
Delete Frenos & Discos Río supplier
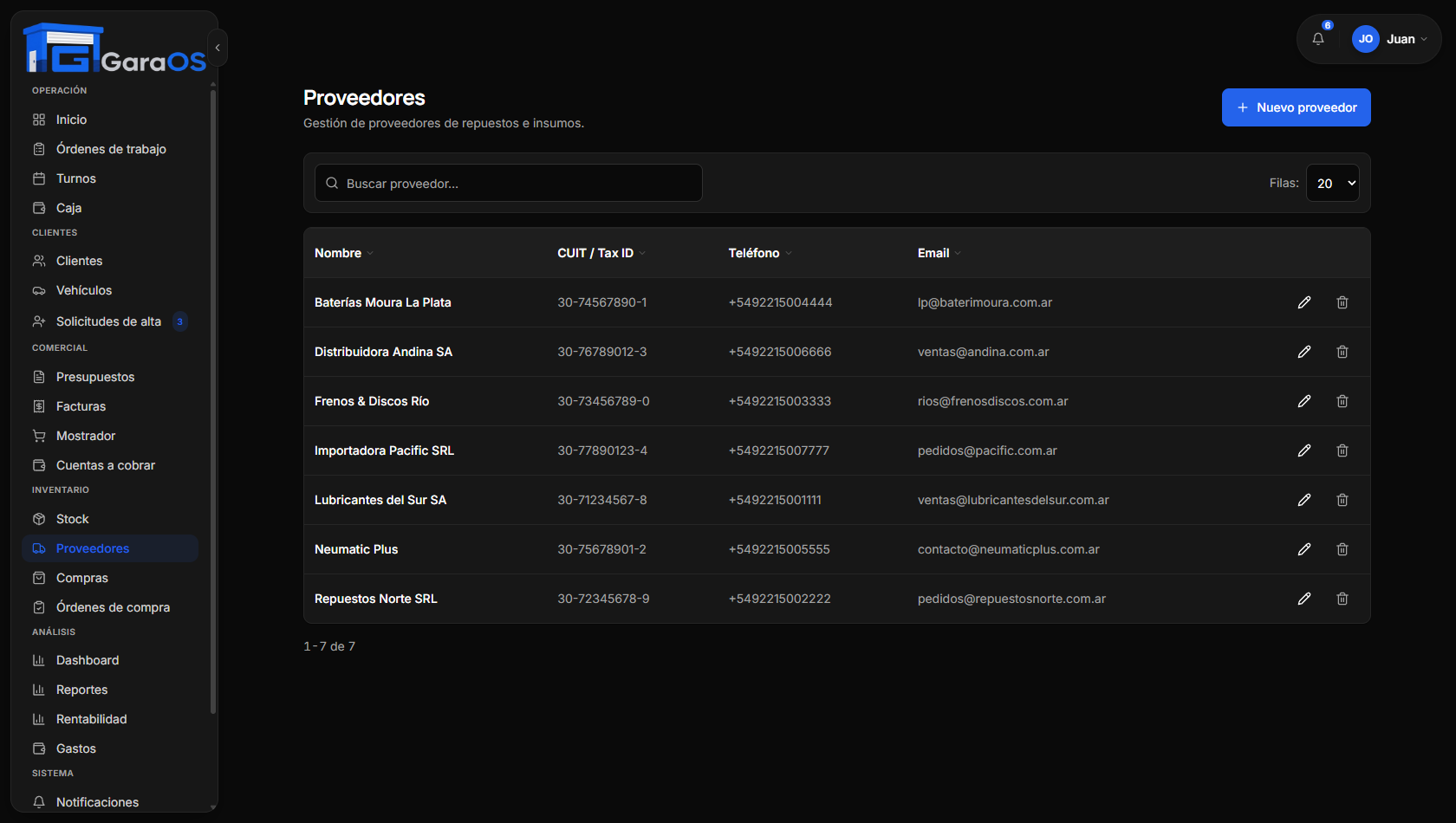click(x=1342, y=401)
